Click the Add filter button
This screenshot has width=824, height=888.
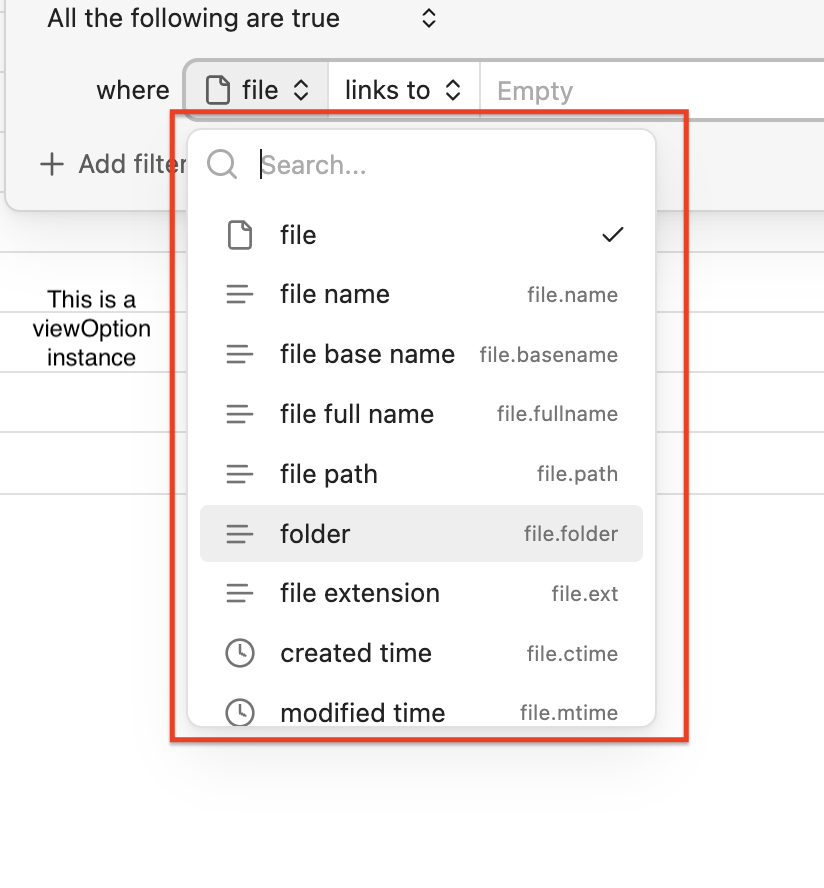(112, 164)
